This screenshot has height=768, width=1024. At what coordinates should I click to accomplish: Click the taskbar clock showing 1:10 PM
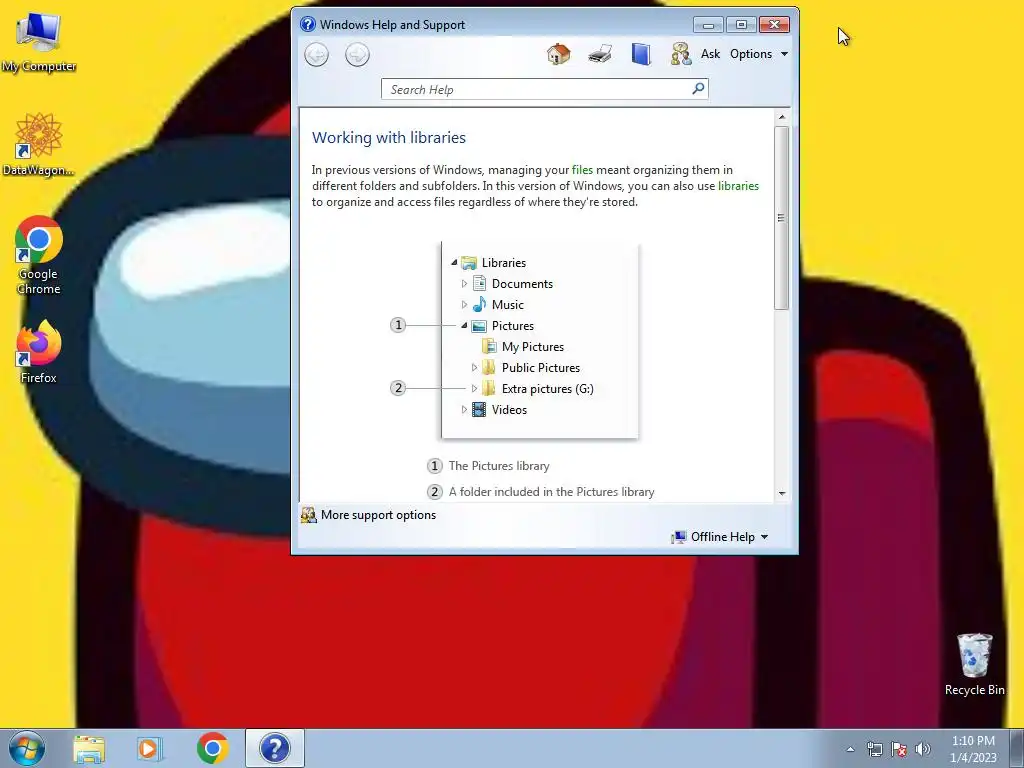pos(973,749)
